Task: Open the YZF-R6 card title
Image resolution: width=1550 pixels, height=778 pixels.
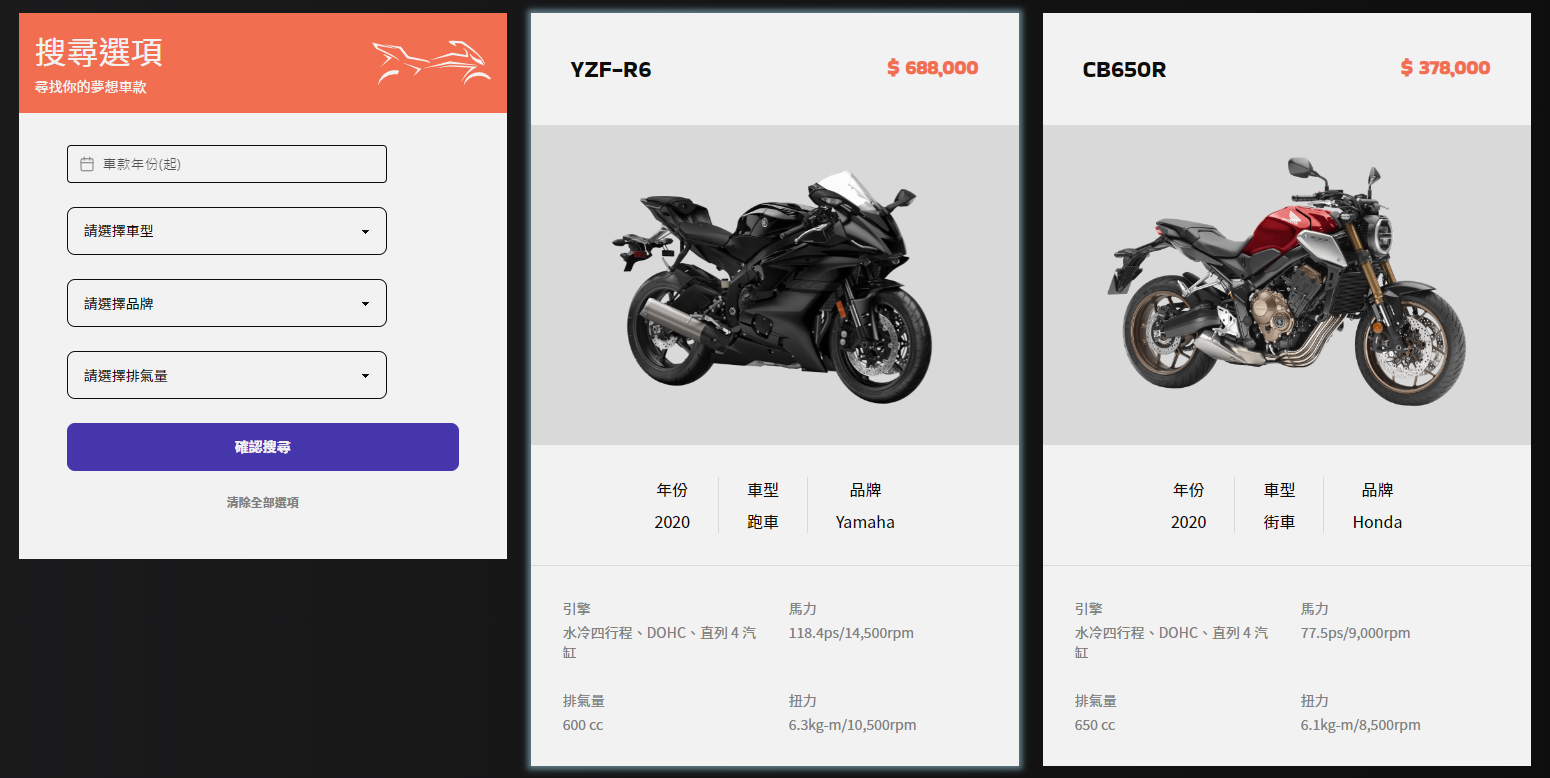Action: pos(611,70)
